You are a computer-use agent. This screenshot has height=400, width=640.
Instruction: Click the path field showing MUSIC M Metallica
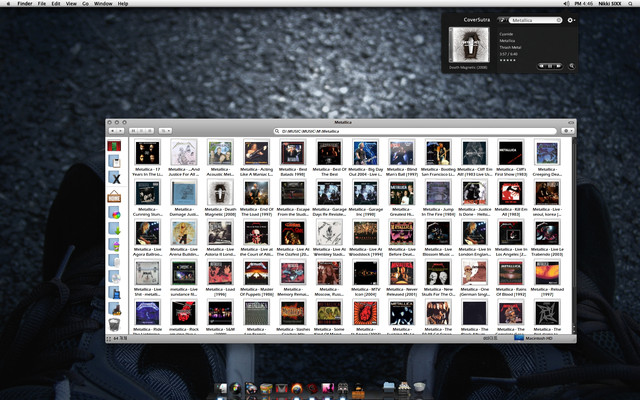coord(415,131)
